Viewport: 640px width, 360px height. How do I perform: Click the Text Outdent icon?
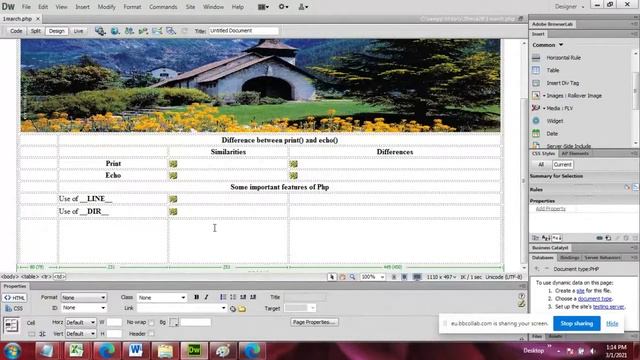[243, 297]
